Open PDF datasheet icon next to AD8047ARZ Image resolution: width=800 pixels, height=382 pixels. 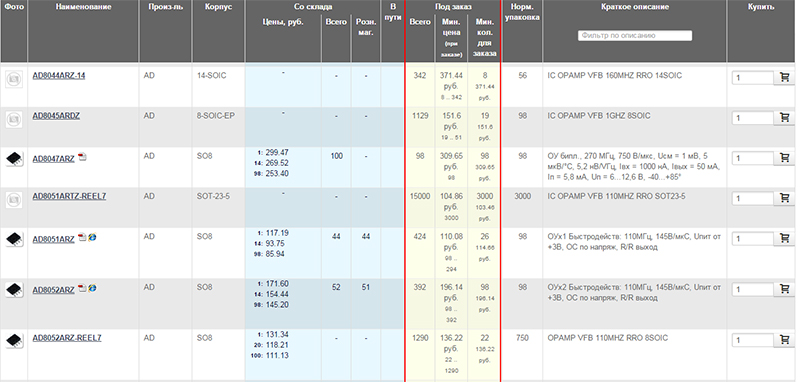[x=82, y=158]
